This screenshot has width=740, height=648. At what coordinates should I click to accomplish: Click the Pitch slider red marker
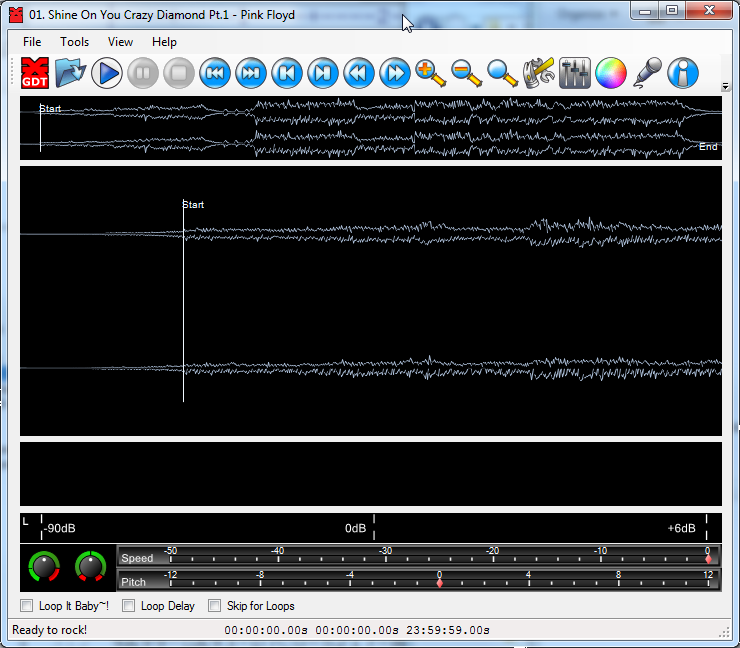tap(439, 583)
